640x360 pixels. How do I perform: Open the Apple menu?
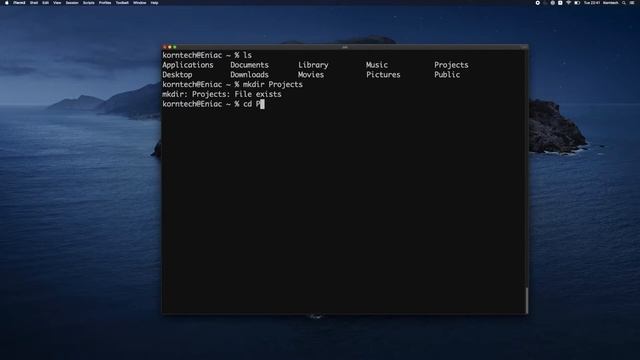point(7,3)
